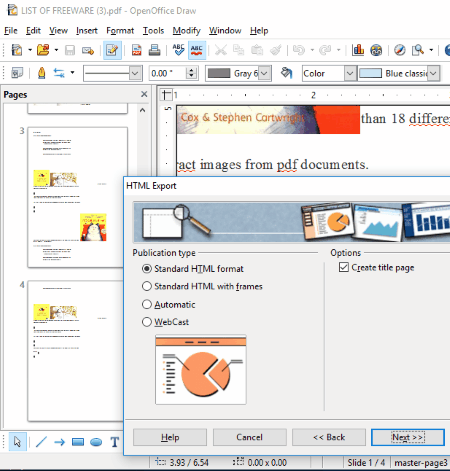The height and width of the screenshot is (471, 450).
Task: Click the Copy icon
Action: pos(238,50)
